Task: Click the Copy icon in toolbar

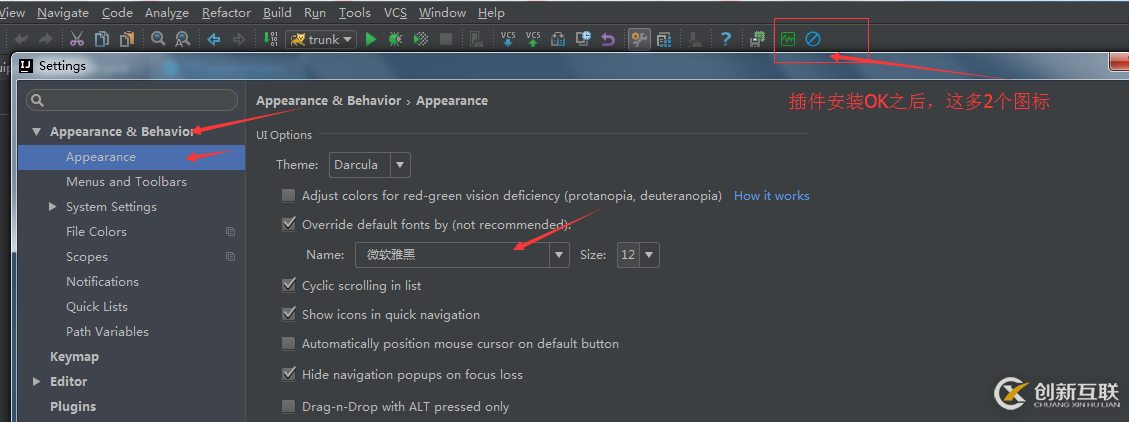Action: point(102,39)
